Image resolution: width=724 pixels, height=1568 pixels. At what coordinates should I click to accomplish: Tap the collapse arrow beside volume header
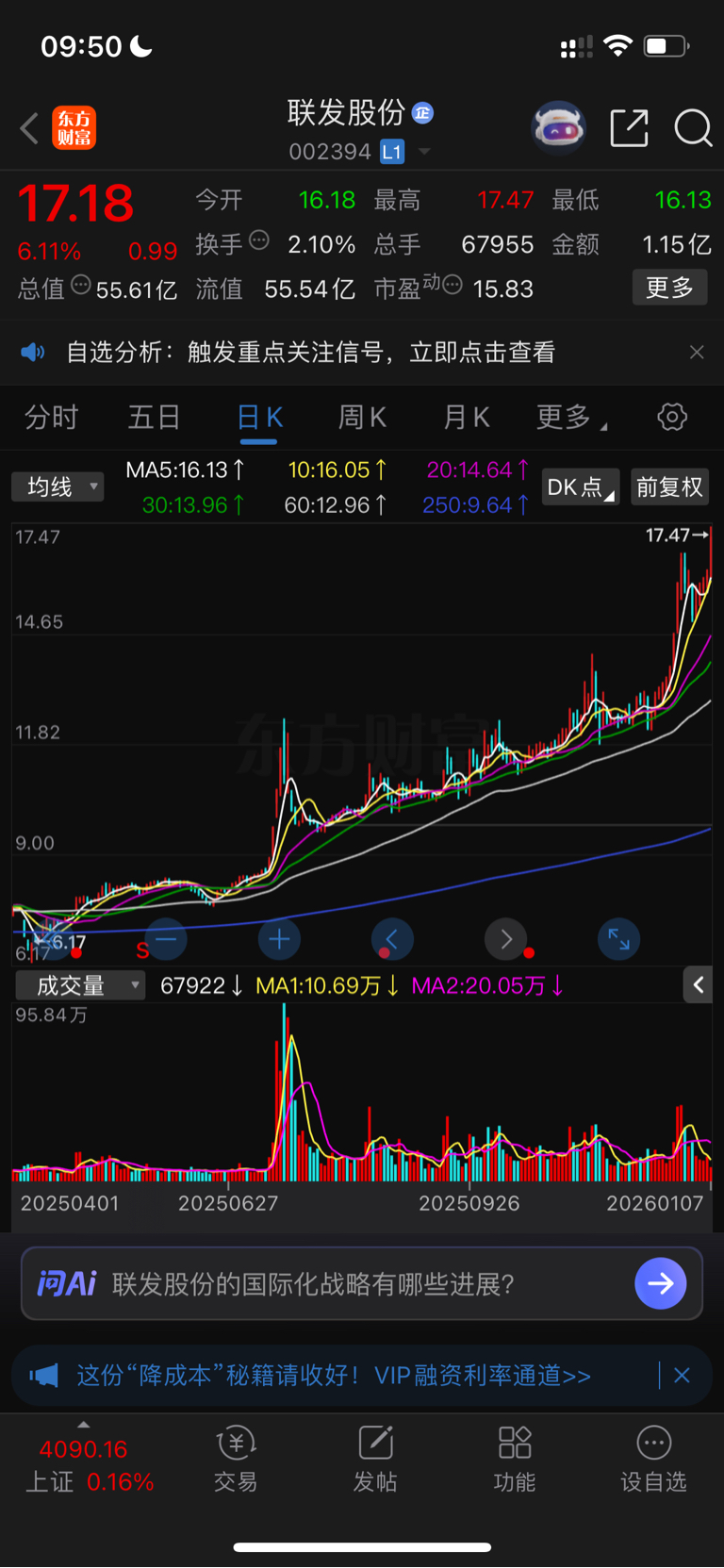click(x=698, y=985)
